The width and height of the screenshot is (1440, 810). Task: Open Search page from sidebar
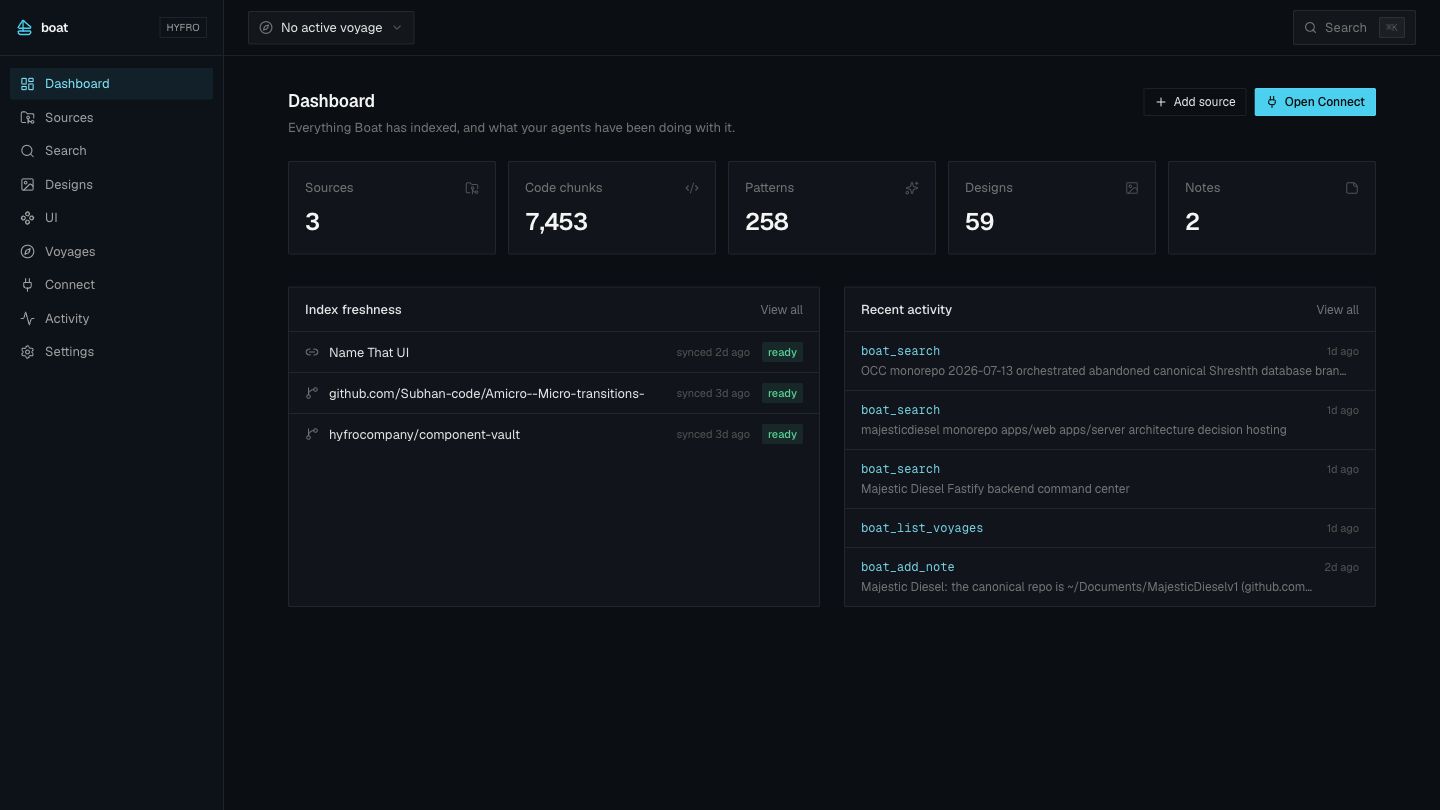click(x=111, y=151)
